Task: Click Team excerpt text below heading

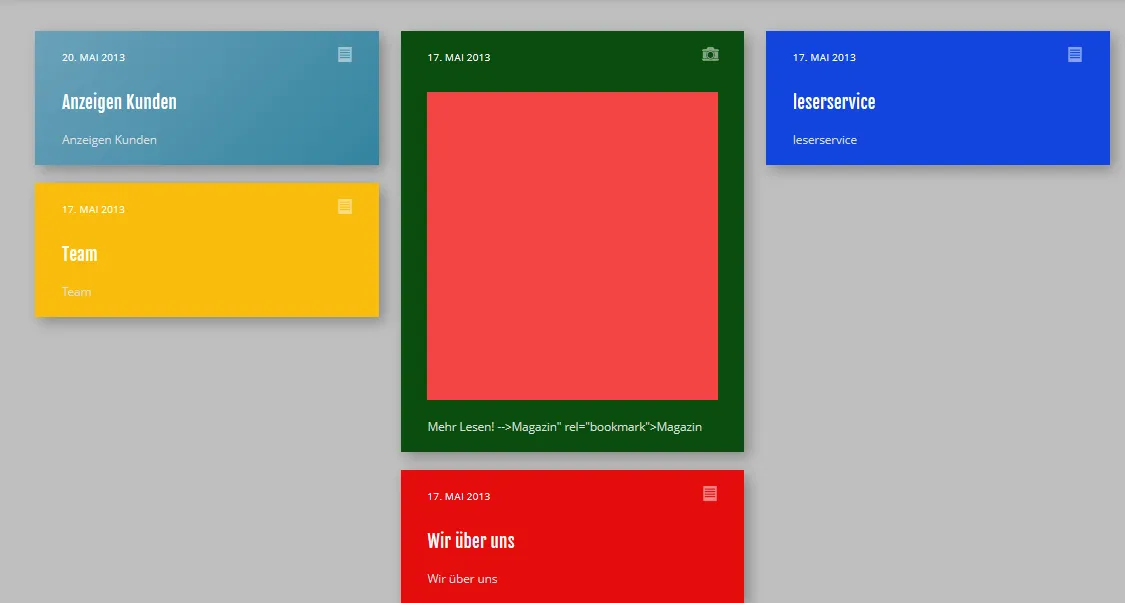Action: pyautogui.click(x=77, y=292)
